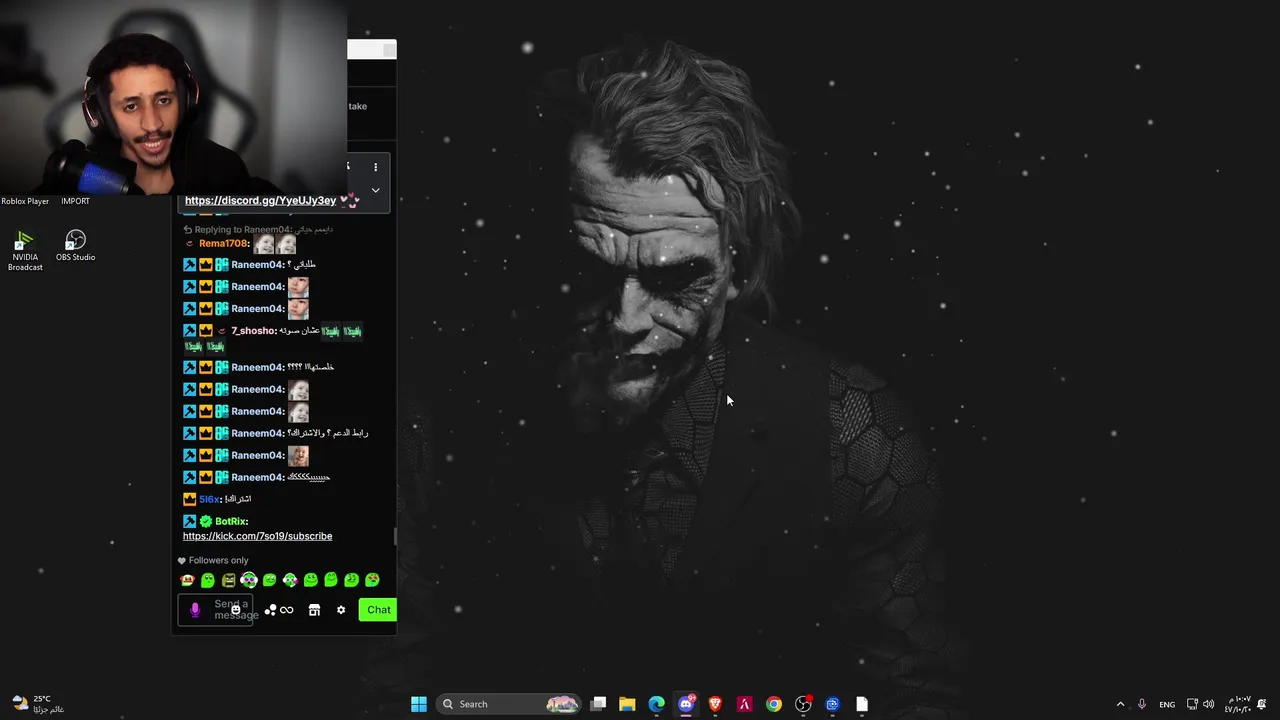Click the purple microphone icon in chat input

[x=195, y=610]
